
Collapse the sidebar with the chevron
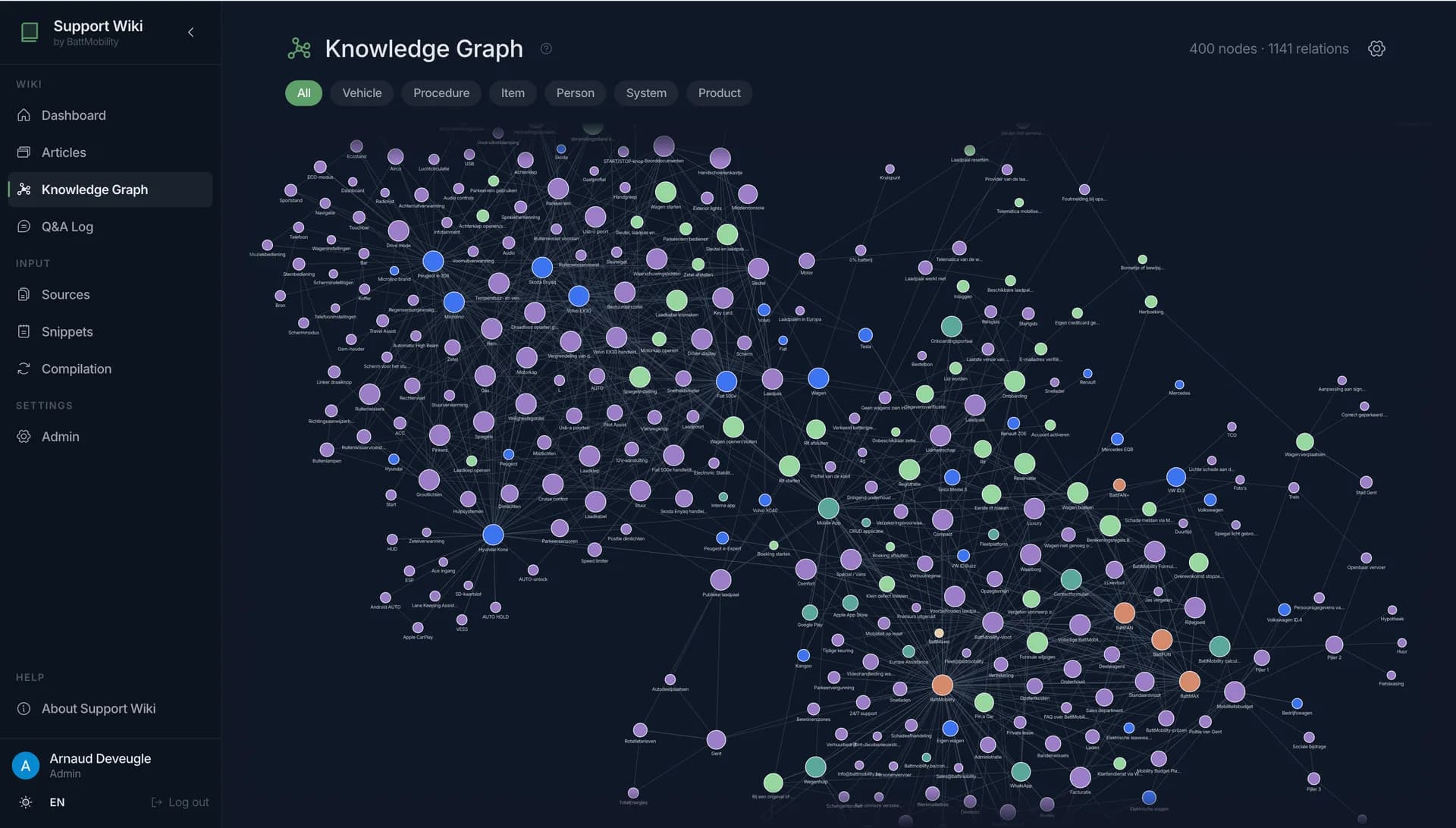click(191, 32)
